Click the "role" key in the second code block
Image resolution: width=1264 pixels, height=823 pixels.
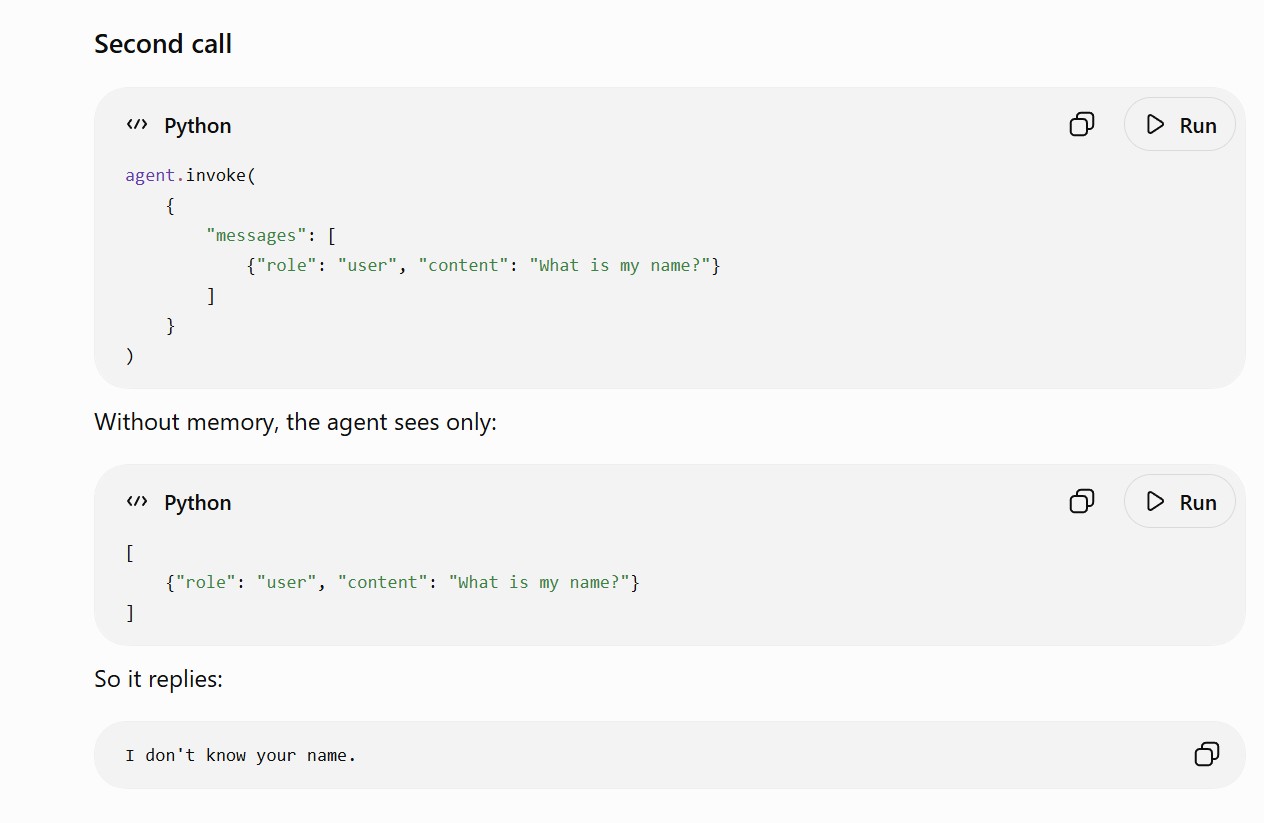(x=206, y=582)
